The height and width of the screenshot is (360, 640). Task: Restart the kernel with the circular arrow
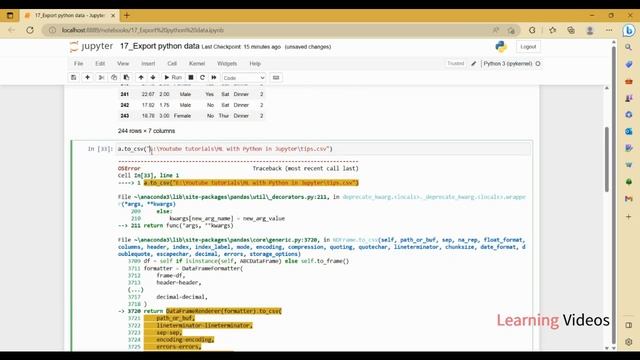[202, 78]
